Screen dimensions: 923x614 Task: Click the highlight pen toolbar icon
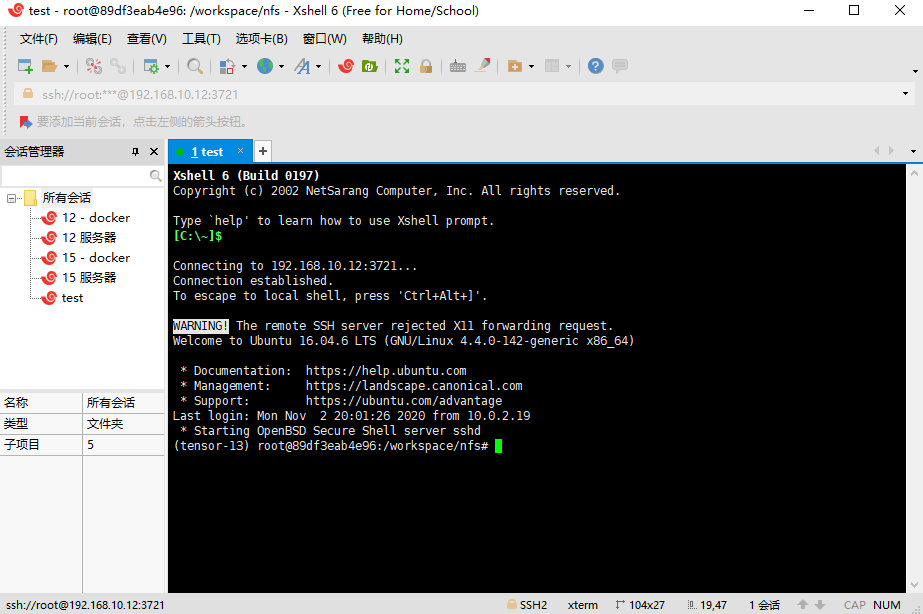(x=482, y=66)
